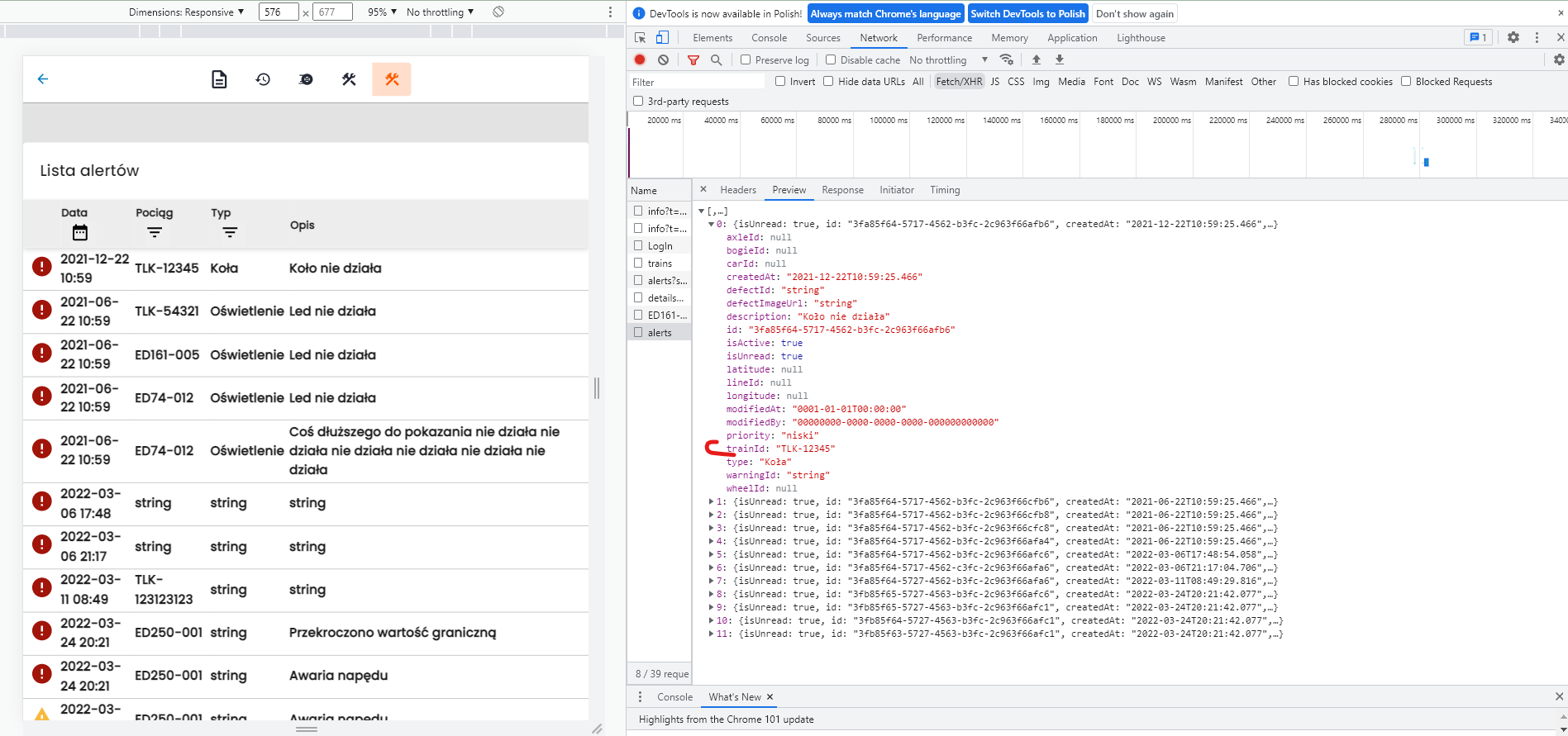The image size is (1568, 736).
Task: Check Has blocked cookies checkbox
Action: pyautogui.click(x=1294, y=81)
